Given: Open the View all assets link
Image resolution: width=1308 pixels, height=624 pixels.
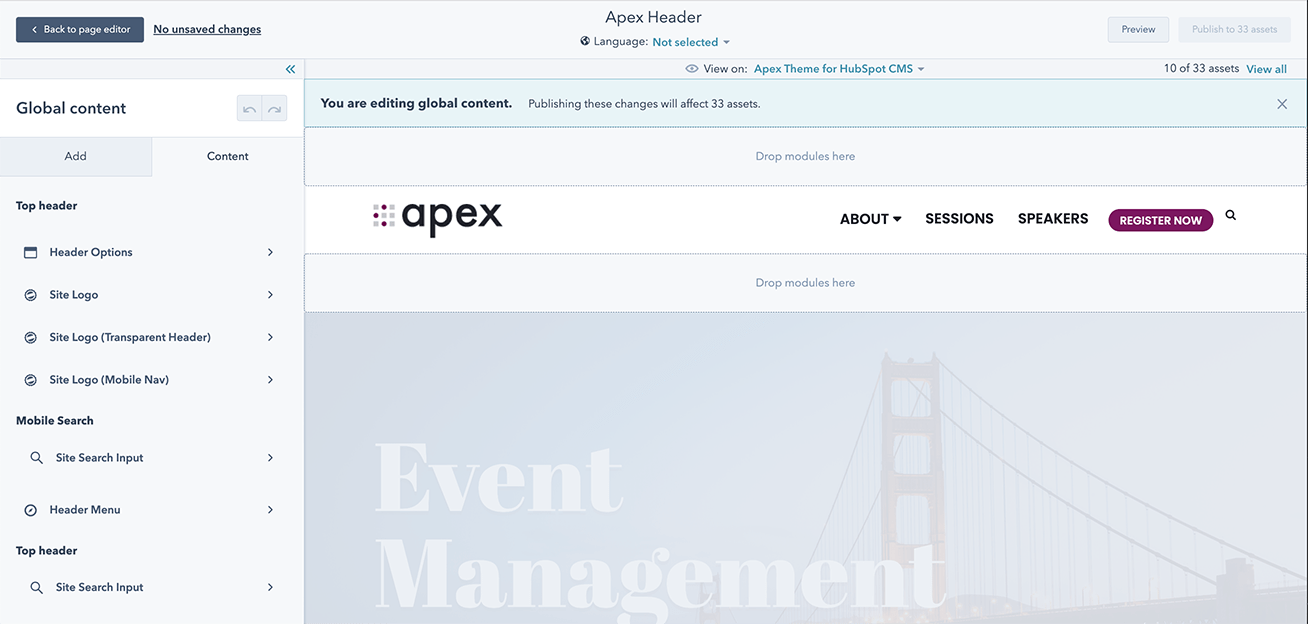Looking at the screenshot, I should pyautogui.click(x=1266, y=69).
